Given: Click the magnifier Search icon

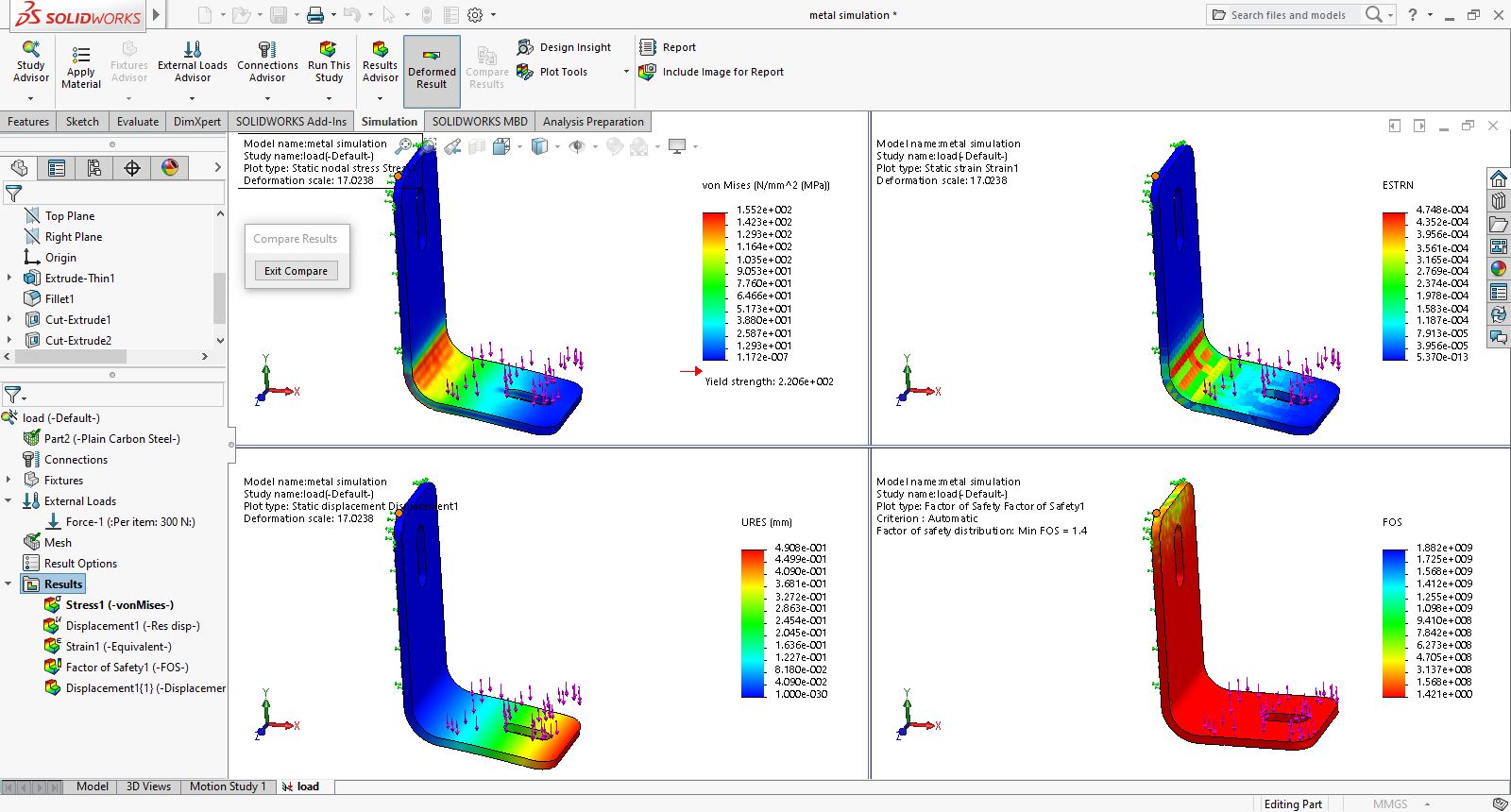Looking at the screenshot, I should point(1374,14).
